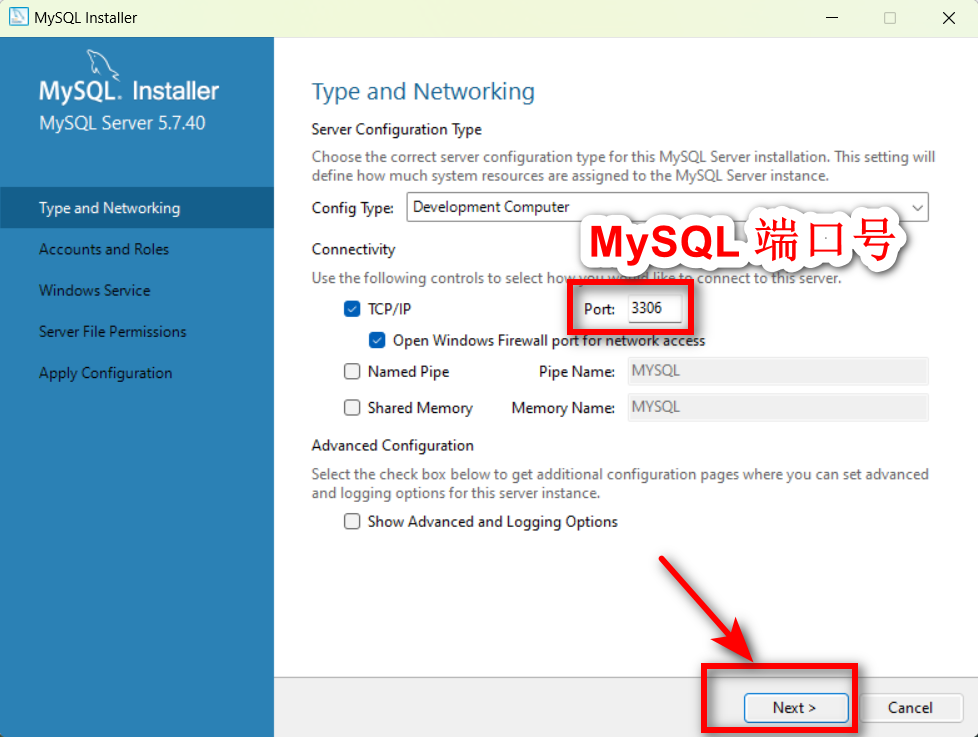Select the Type and Networking step

(x=137, y=208)
